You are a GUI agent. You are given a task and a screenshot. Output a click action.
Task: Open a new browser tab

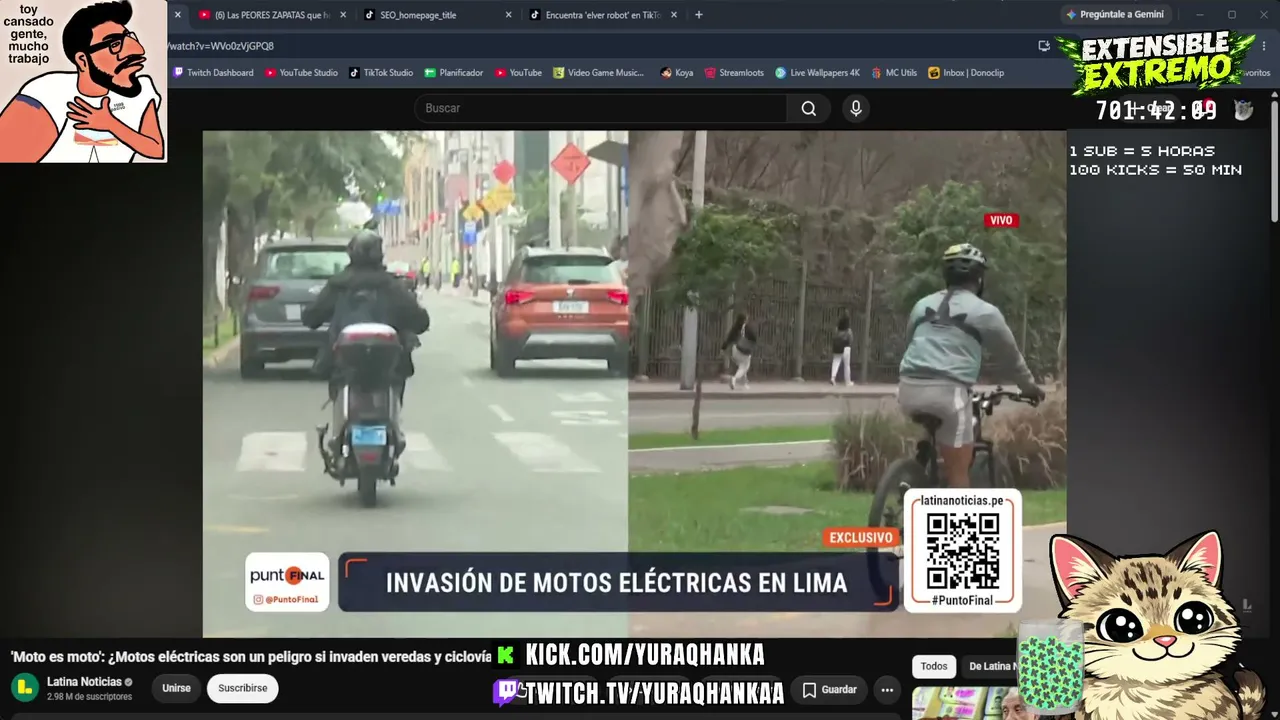[x=698, y=15]
